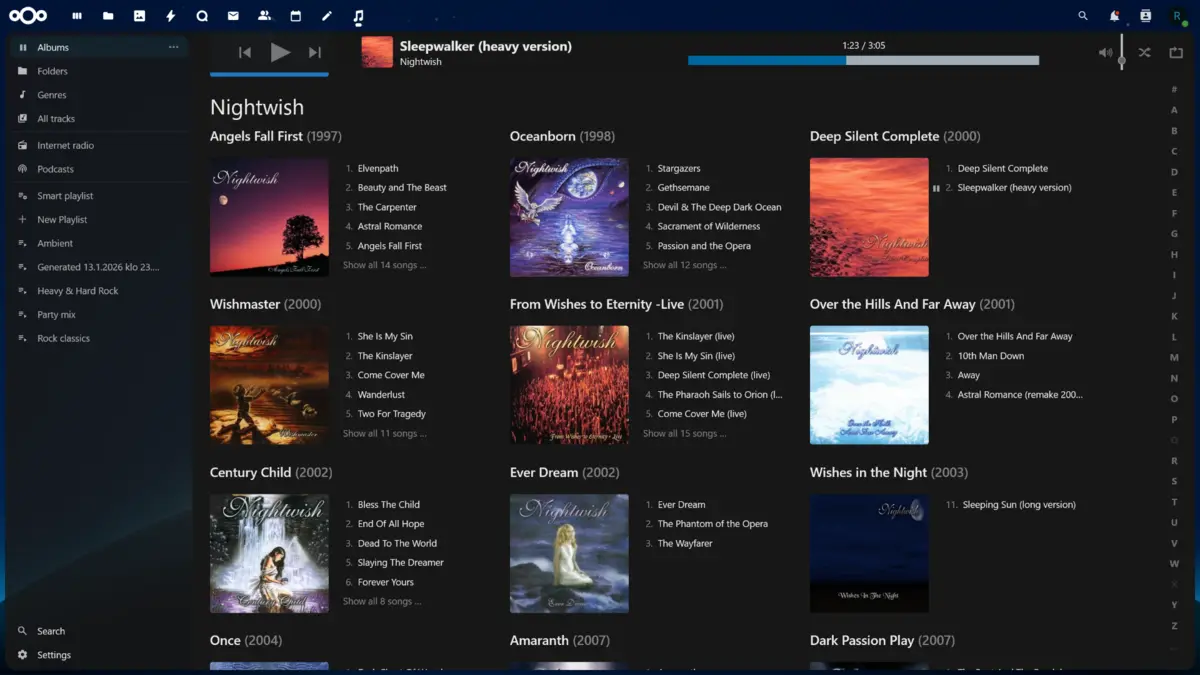Image resolution: width=1200 pixels, height=675 pixels.
Task: Switch to the Genres view
Action: click(100, 95)
